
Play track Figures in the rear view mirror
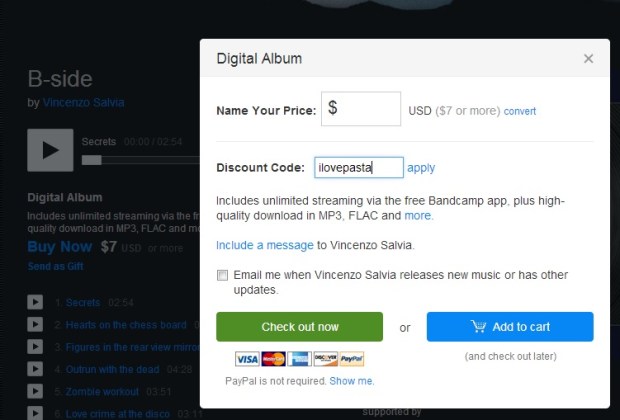click(35, 347)
